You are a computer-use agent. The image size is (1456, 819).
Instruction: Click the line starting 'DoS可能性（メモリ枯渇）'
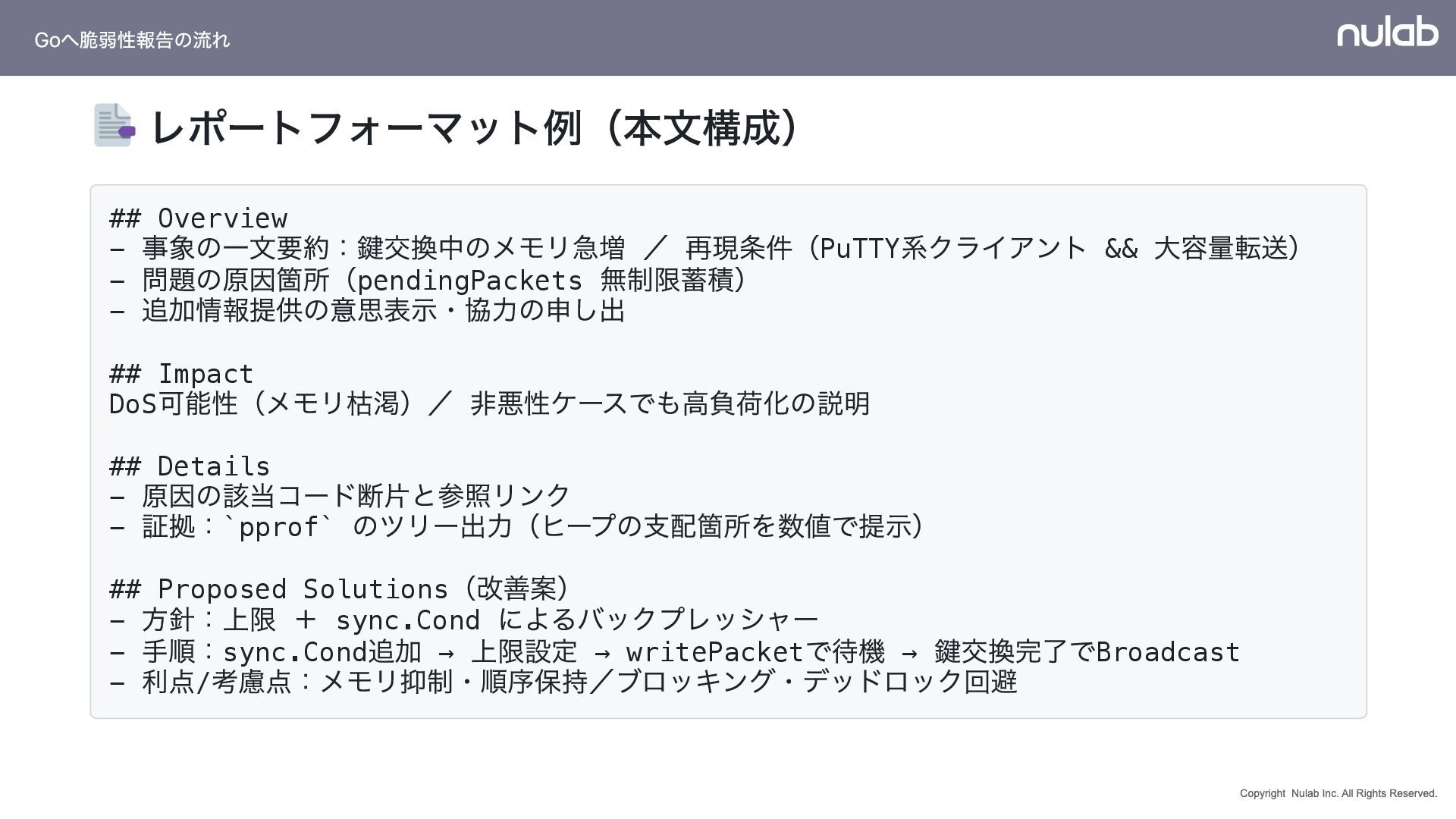490,403
